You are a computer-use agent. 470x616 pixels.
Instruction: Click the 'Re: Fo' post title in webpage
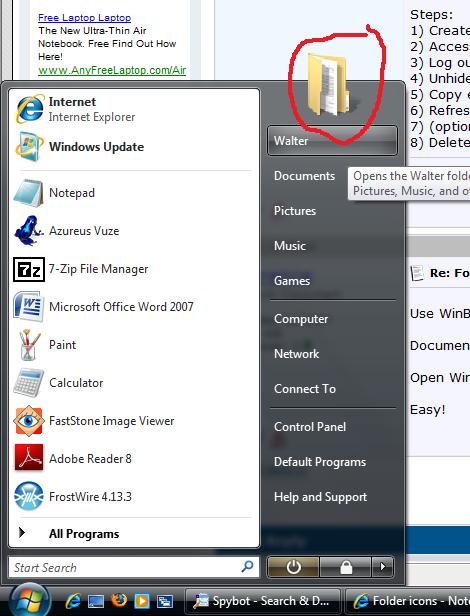tap(450, 273)
